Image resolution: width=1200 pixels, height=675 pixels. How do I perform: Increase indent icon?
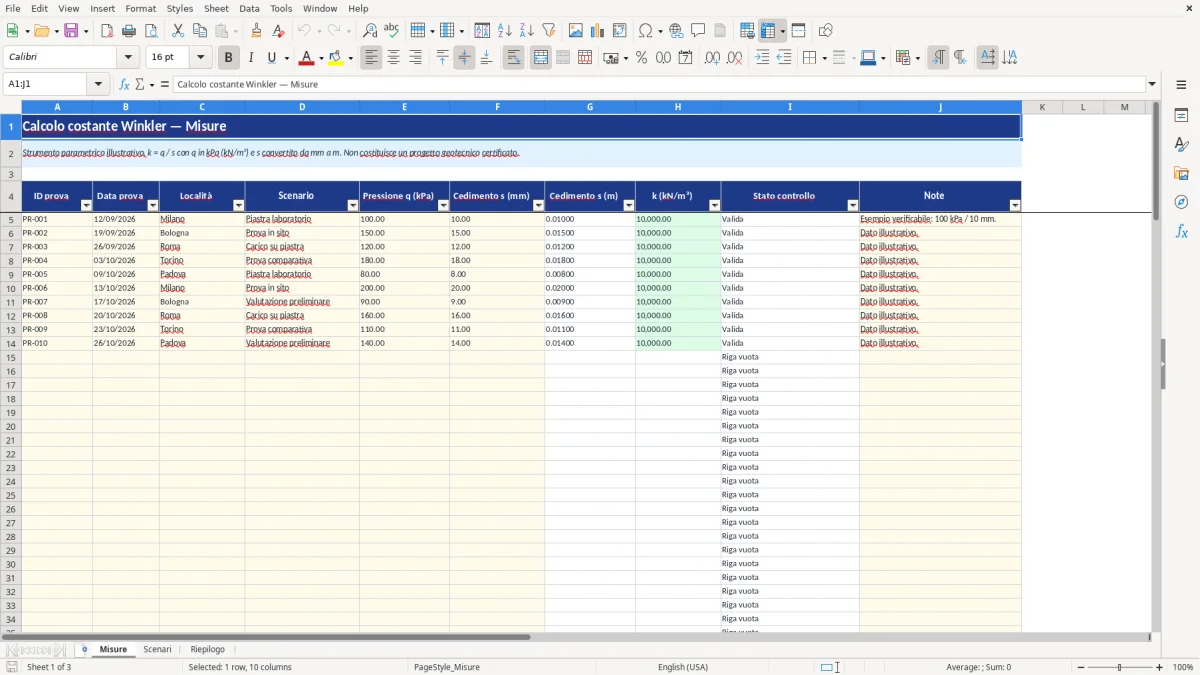pyautogui.click(x=762, y=58)
